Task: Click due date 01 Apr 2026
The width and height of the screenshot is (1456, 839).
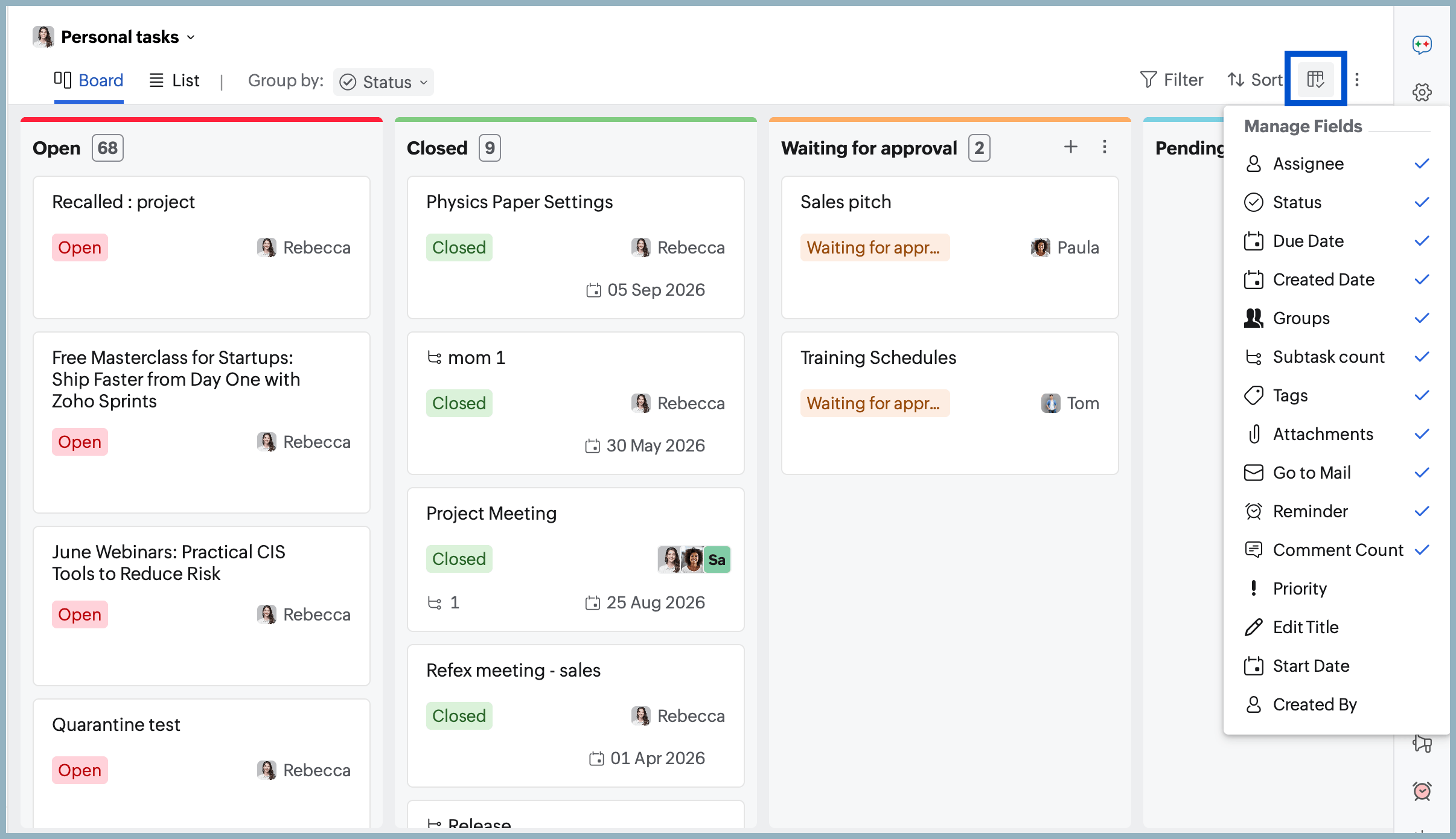Action: (647, 758)
